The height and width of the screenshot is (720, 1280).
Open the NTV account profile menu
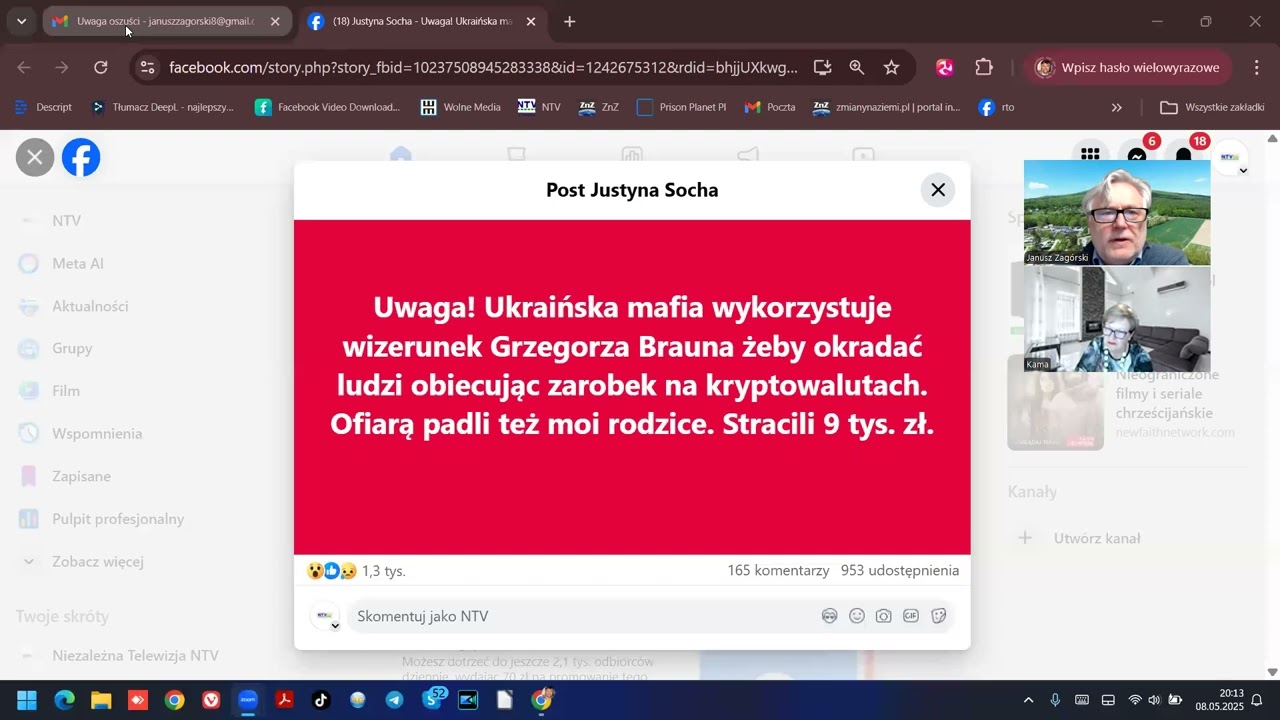pos(1230,157)
